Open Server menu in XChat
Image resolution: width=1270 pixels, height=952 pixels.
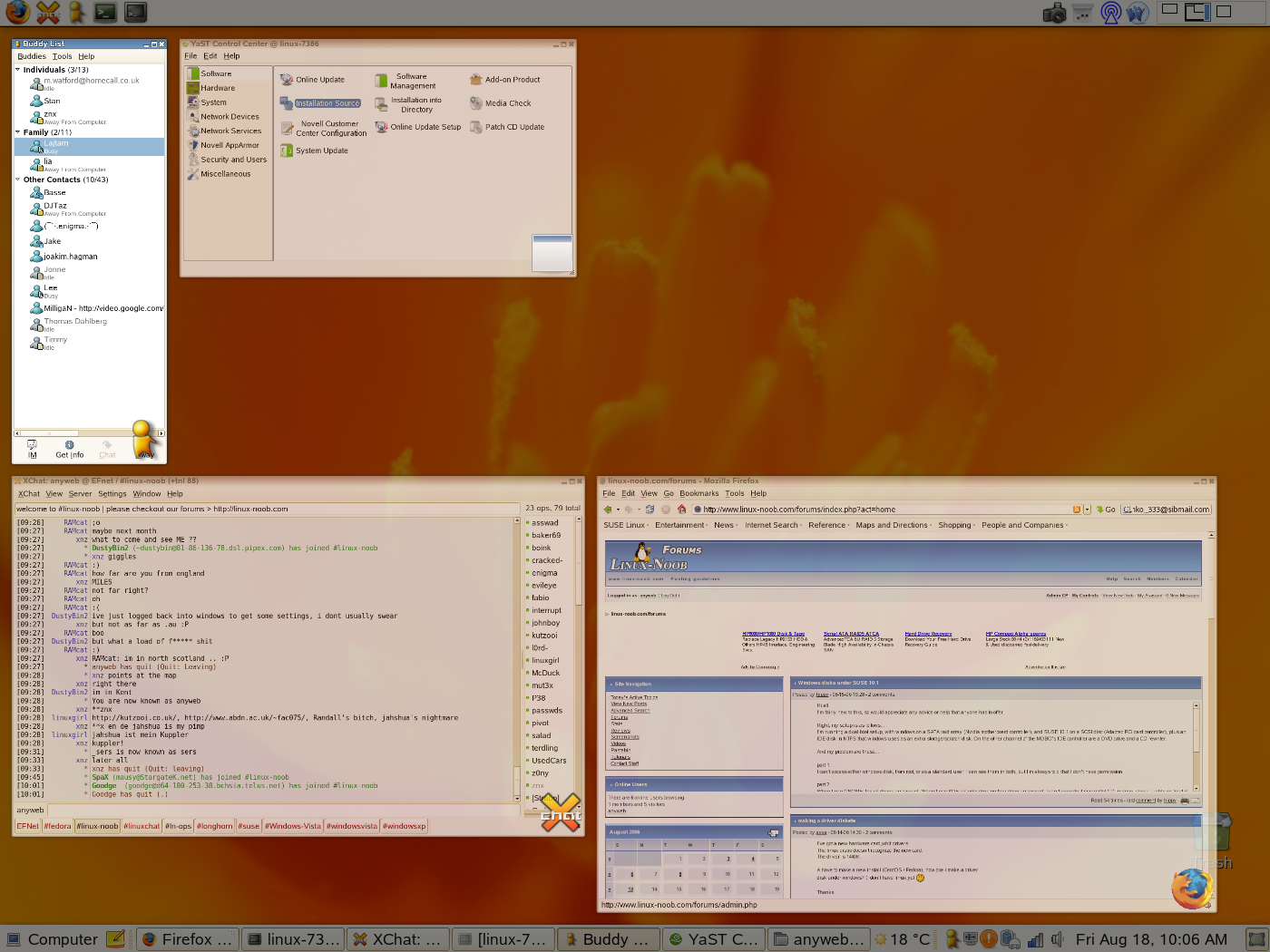(x=80, y=494)
